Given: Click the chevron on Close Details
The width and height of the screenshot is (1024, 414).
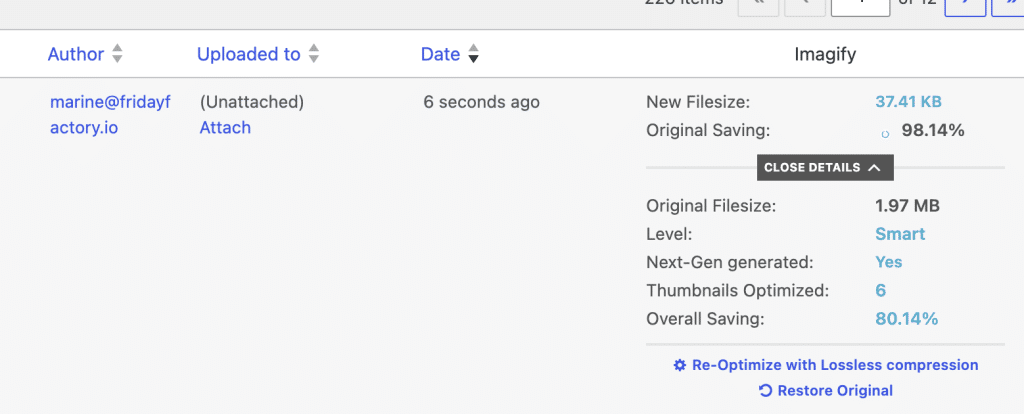Looking at the screenshot, I should (x=875, y=168).
